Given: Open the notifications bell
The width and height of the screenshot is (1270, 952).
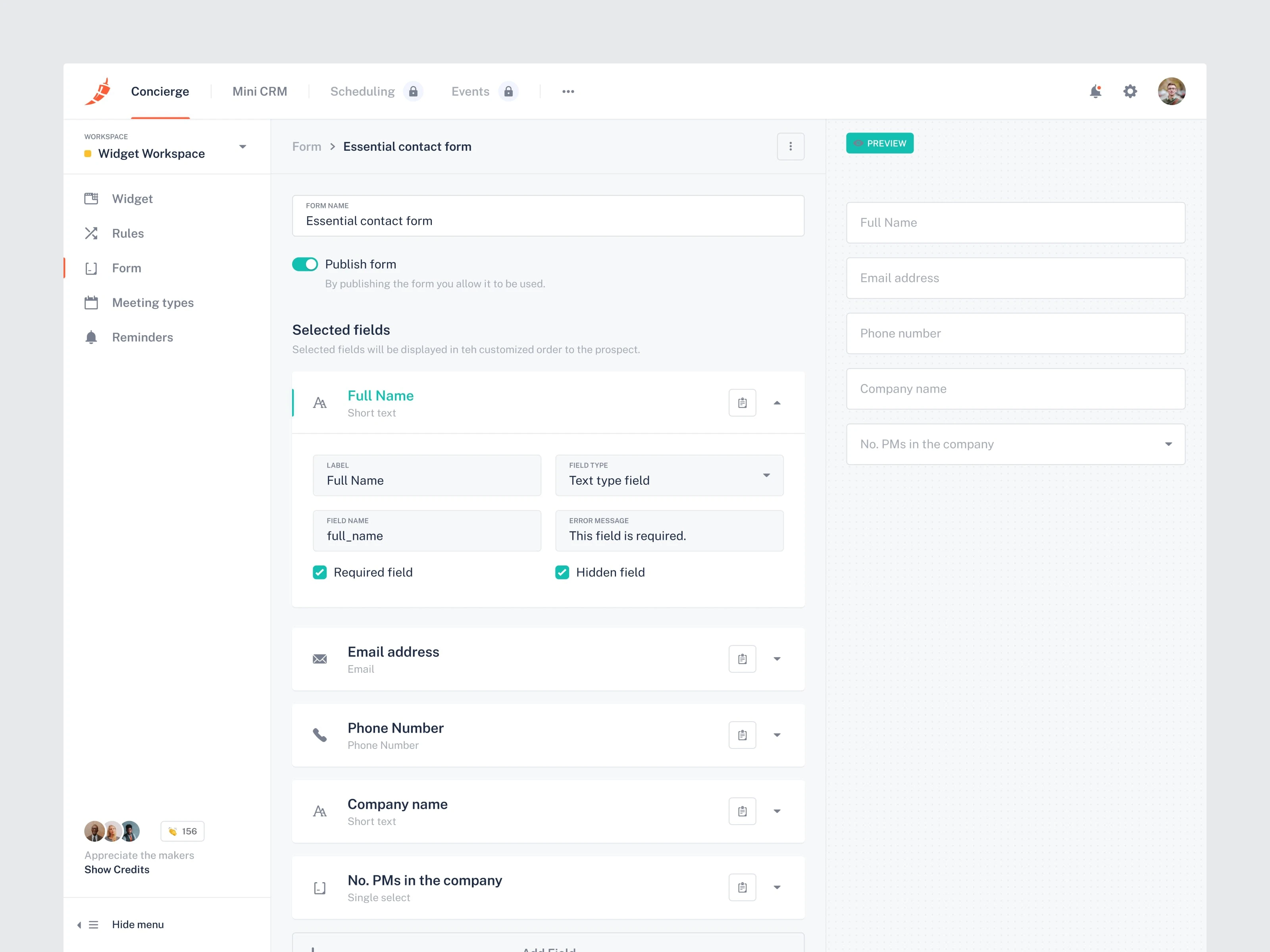Looking at the screenshot, I should click(1095, 91).
